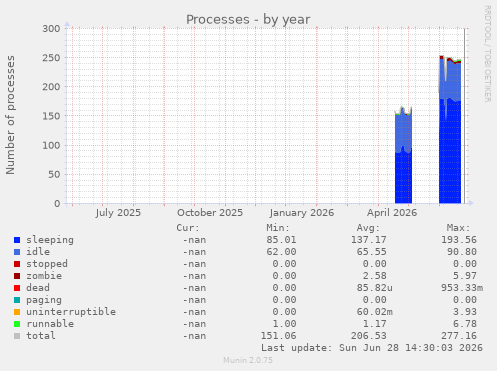Click the April 2026 data bar
Viewport: 497px width, 371px height.
[x=403, y=155]
